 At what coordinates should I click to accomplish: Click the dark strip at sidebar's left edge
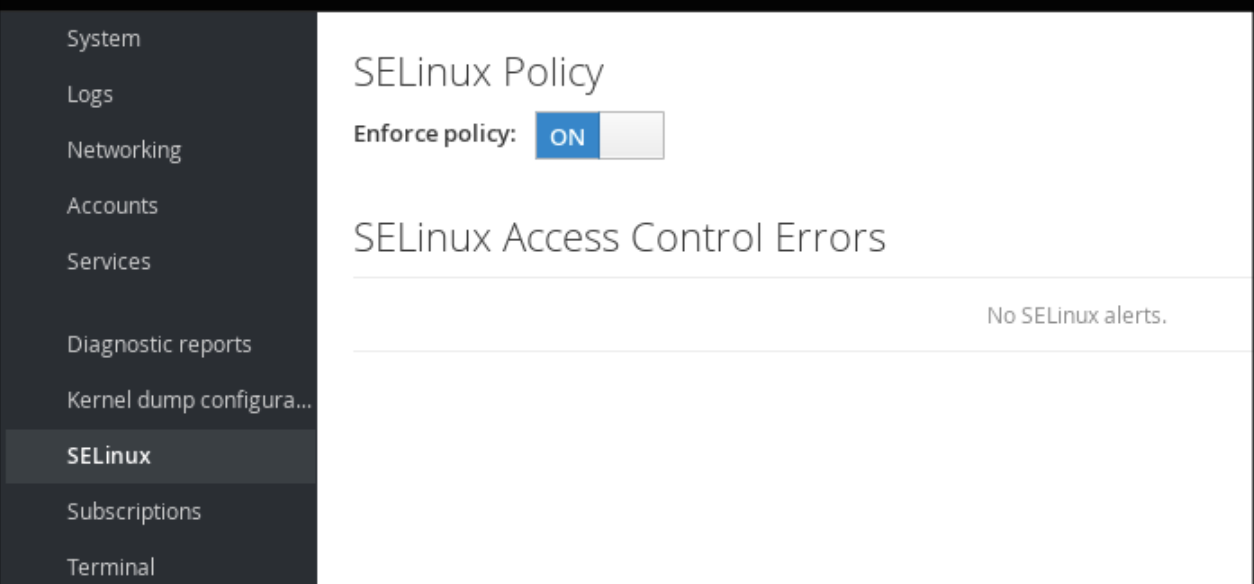(x=2, y=300)
